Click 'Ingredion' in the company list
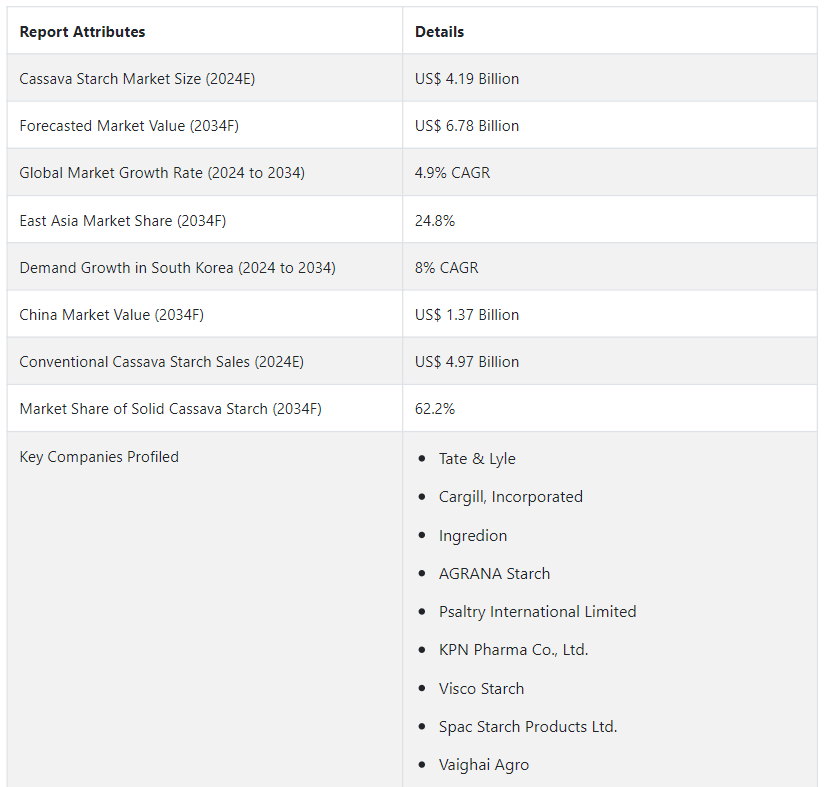This screenshot has height=787, width=826. [x=473, y=535]
